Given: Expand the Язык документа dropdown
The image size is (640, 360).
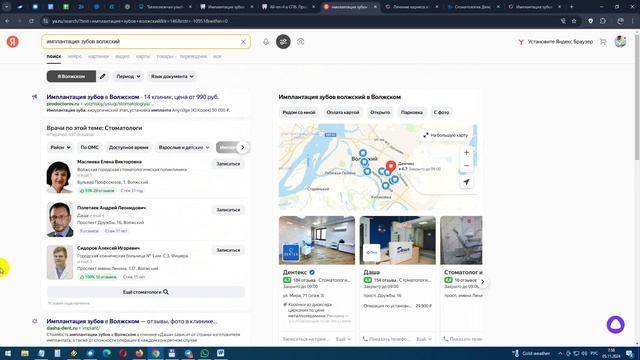Looking at the screenshot, I should click(172, 76).
